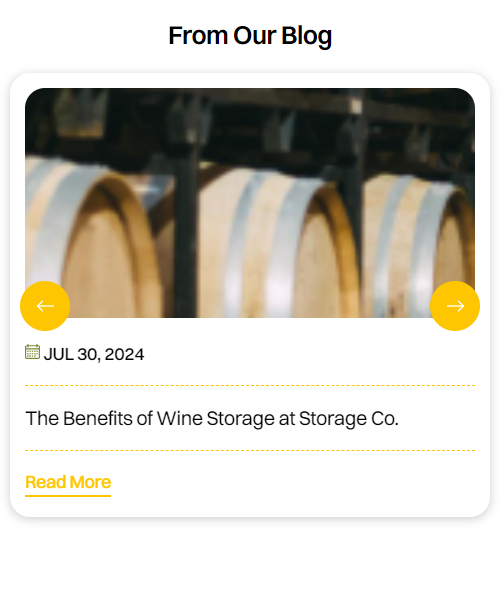Click the dashed divider above Read More
The width and height of the screenshot is (500, 589).
point(250,450)
